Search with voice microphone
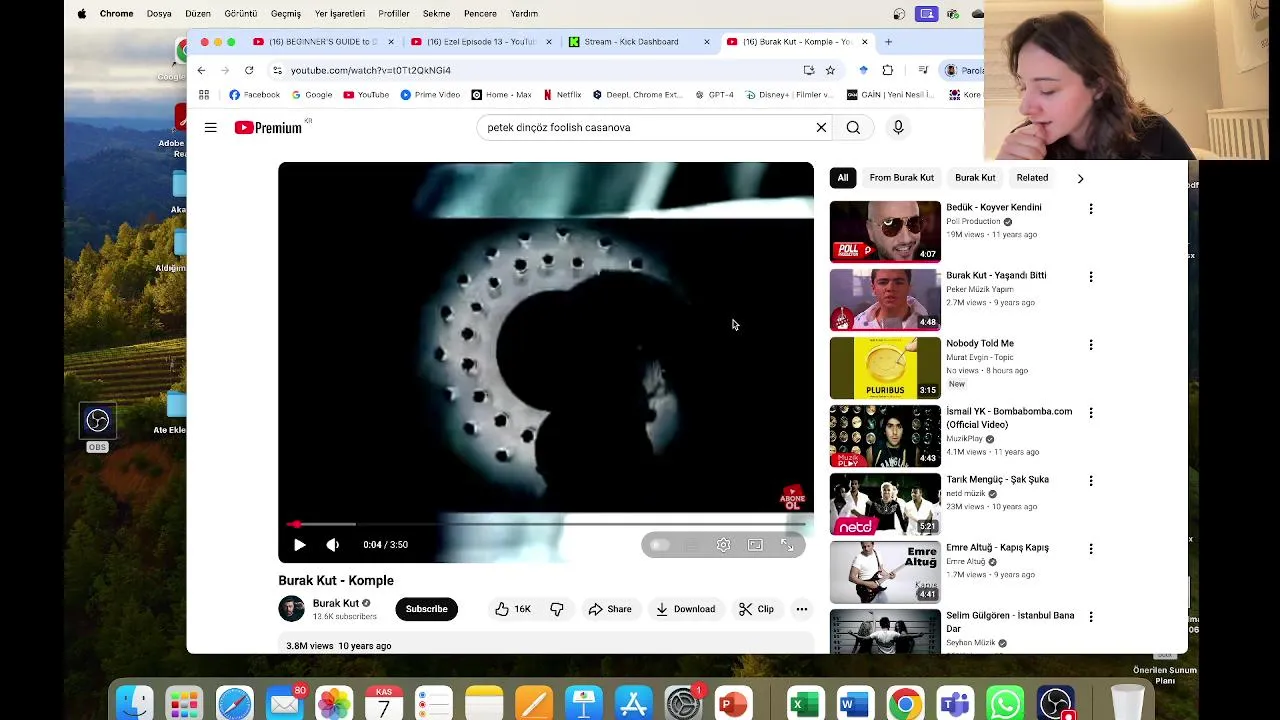1280x720 pixels. click(x=898, y=127)
